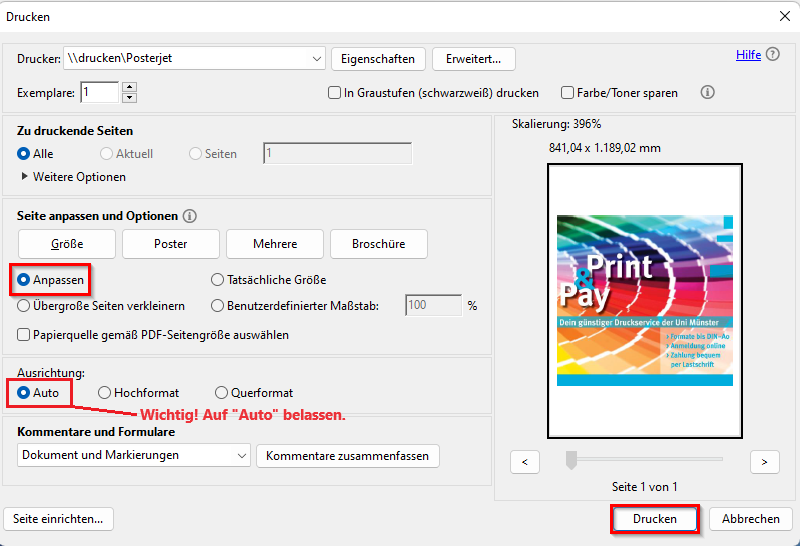Viewport: 800px width, 546px height.
Task: Click the poster preview thumbnail
Action: tap(645, 300)
